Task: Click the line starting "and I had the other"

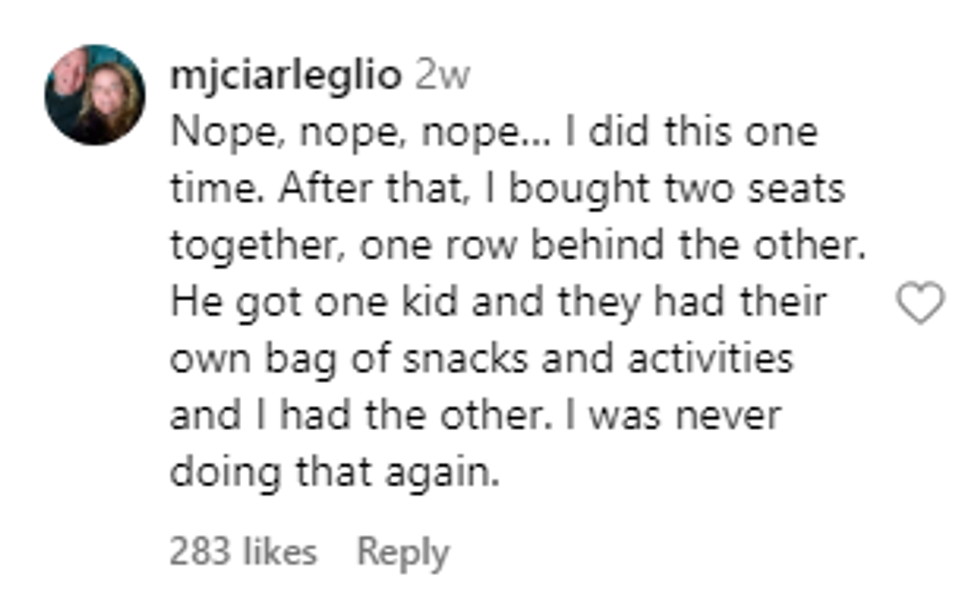Action: pyautogui.click(x=475, y=415)
